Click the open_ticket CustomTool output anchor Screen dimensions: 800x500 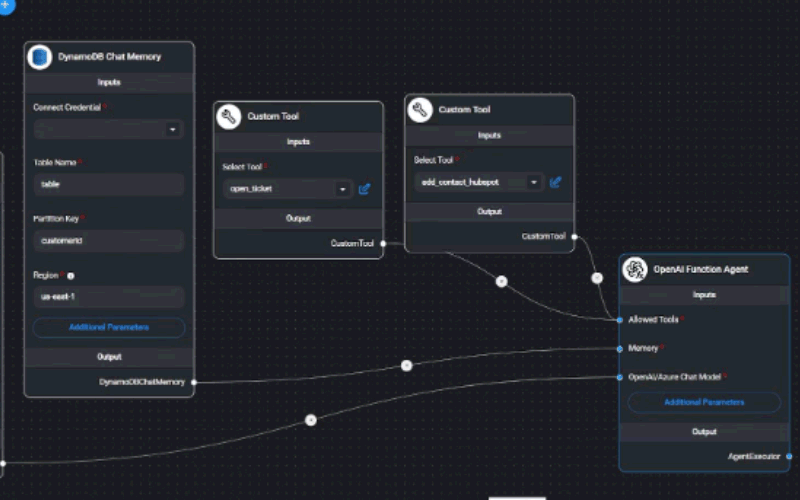tap(383, 244)
